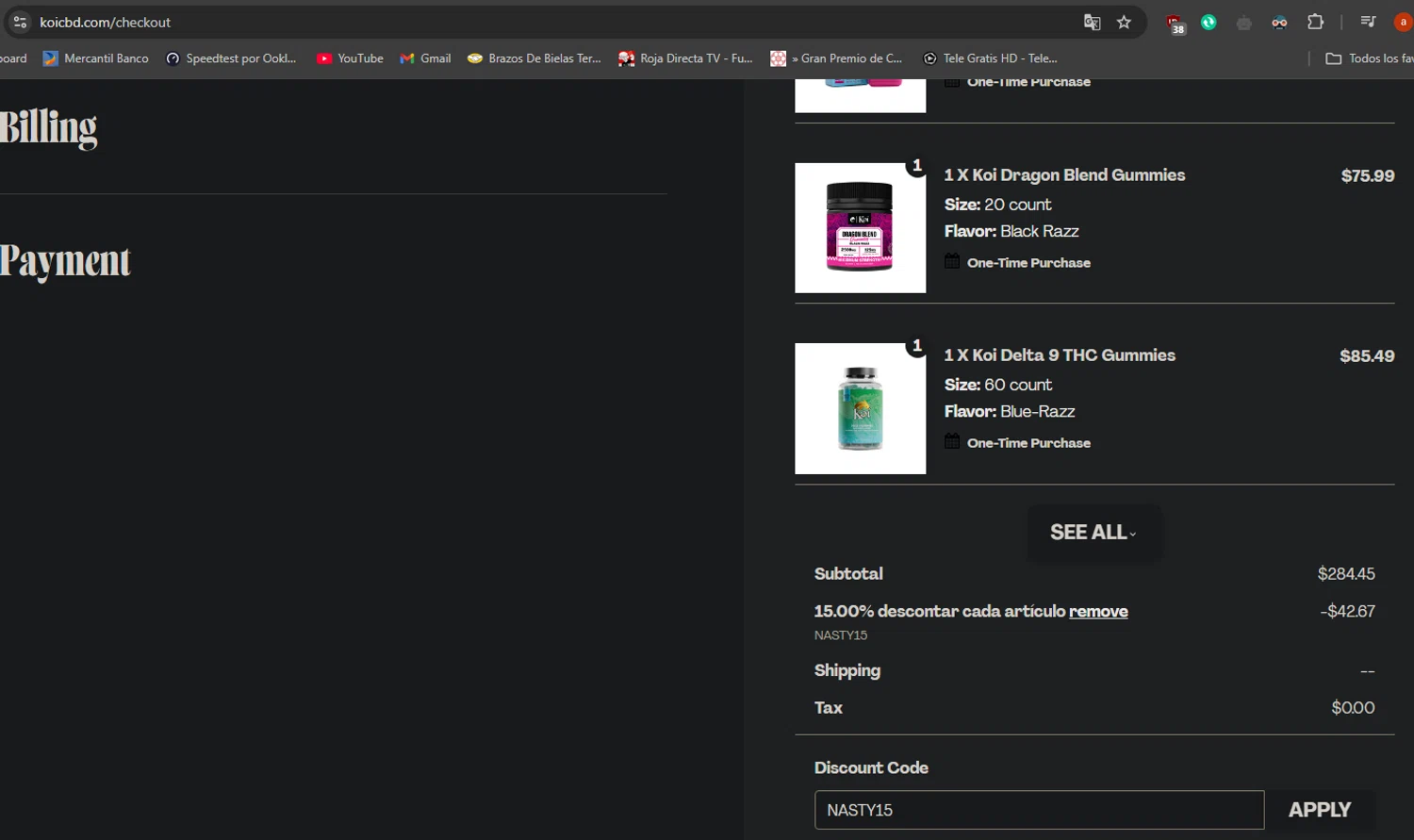The width and height of the screenshot is (1414, 840).
Task: Click the Koi Dragon Blend Gummies item title
Action: [x=1064, y=175]
